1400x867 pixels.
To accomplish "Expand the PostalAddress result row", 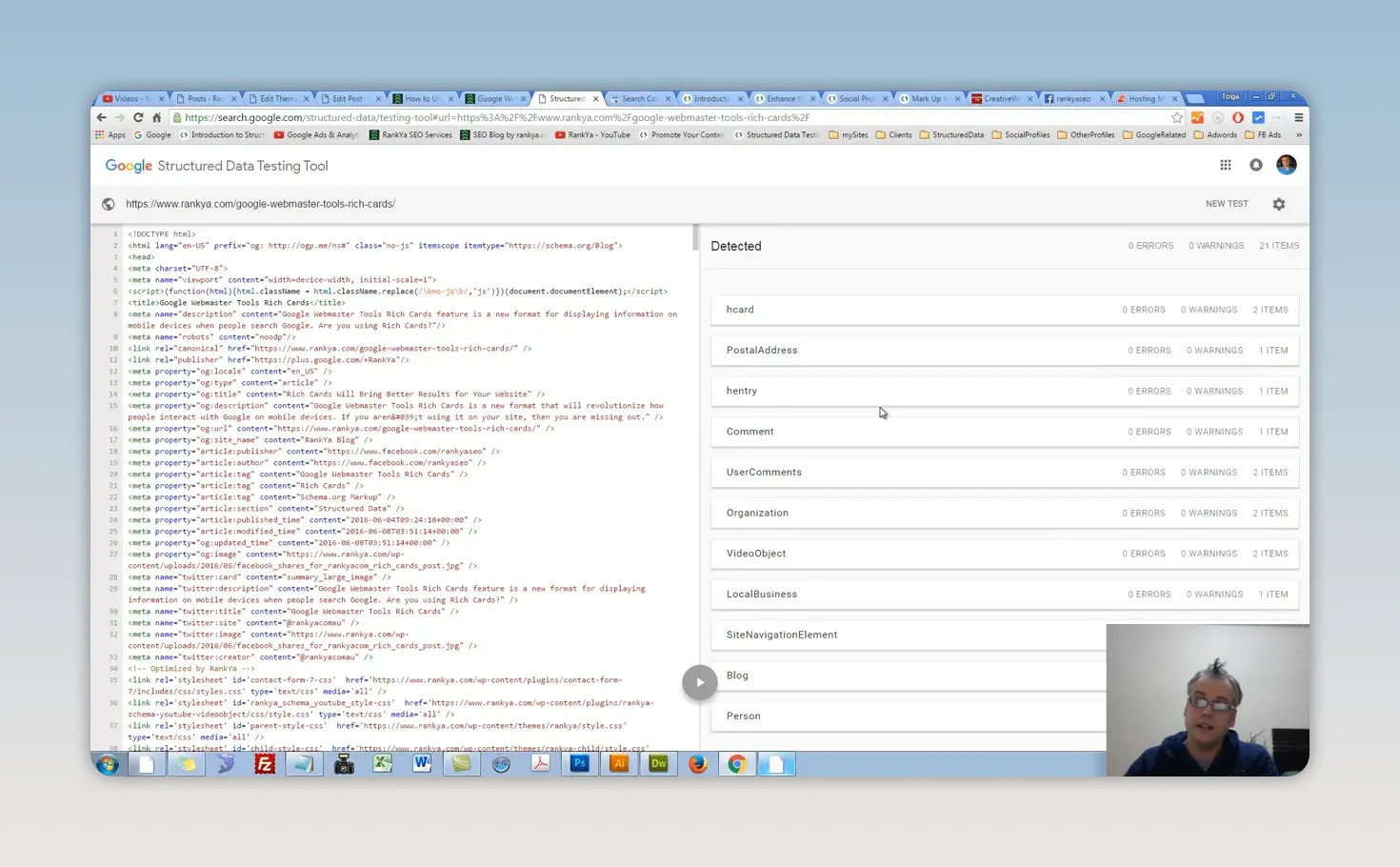I will pos(1005,351).
